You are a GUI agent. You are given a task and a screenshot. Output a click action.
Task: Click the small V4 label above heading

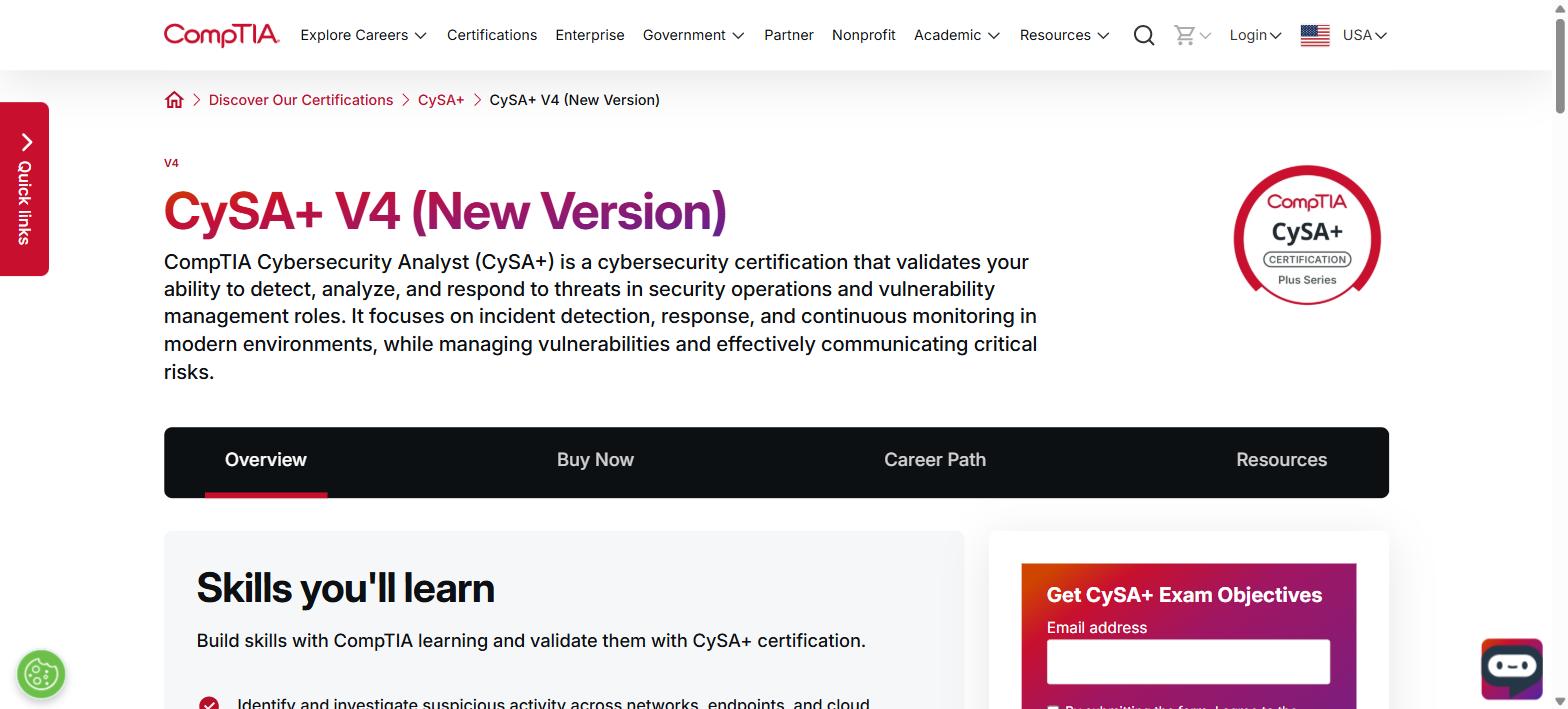[x=171, y=163]
